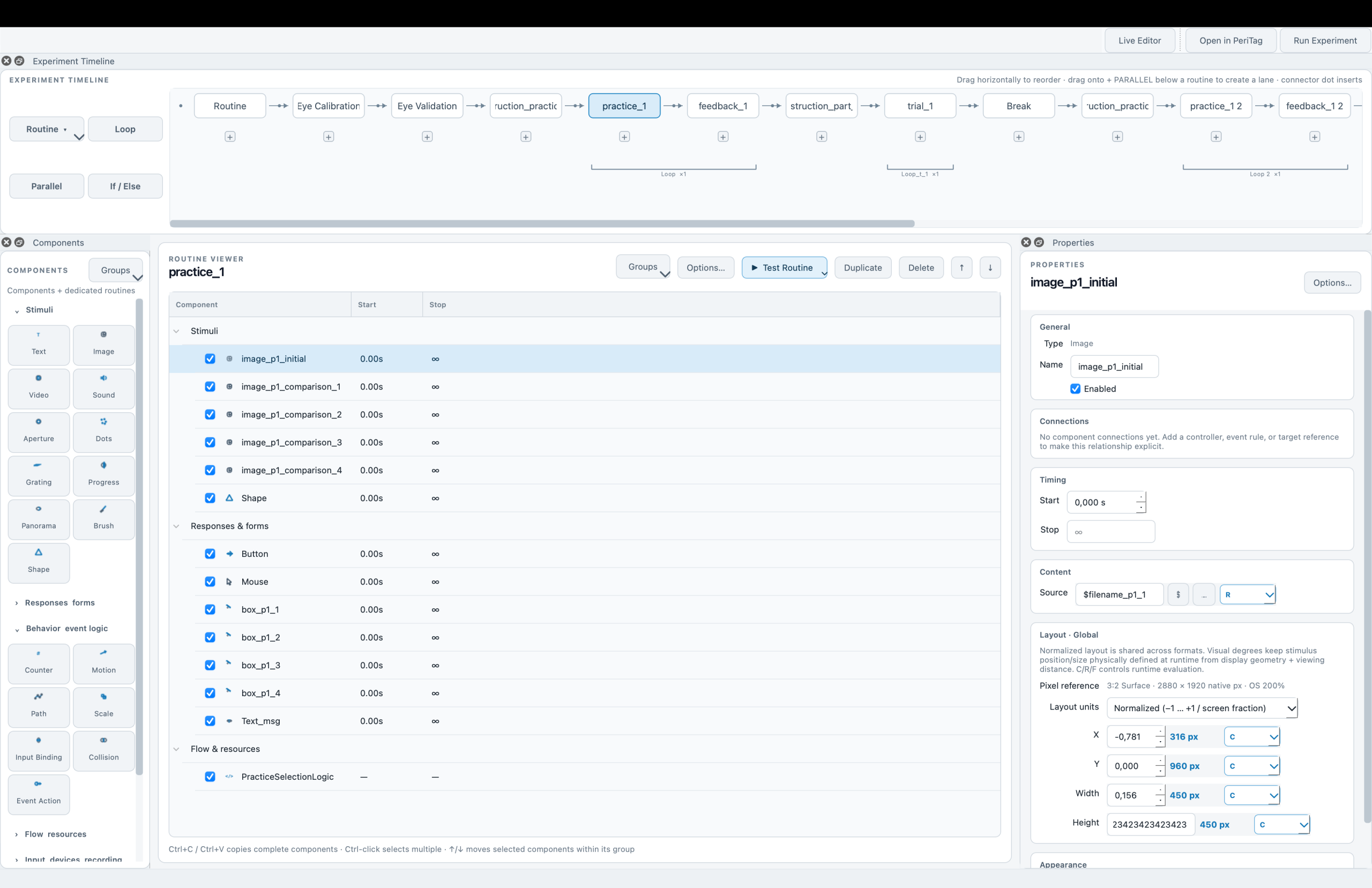
Task: Toggle the Enabled checkbox in Properties
Action: pos(1075,389)
